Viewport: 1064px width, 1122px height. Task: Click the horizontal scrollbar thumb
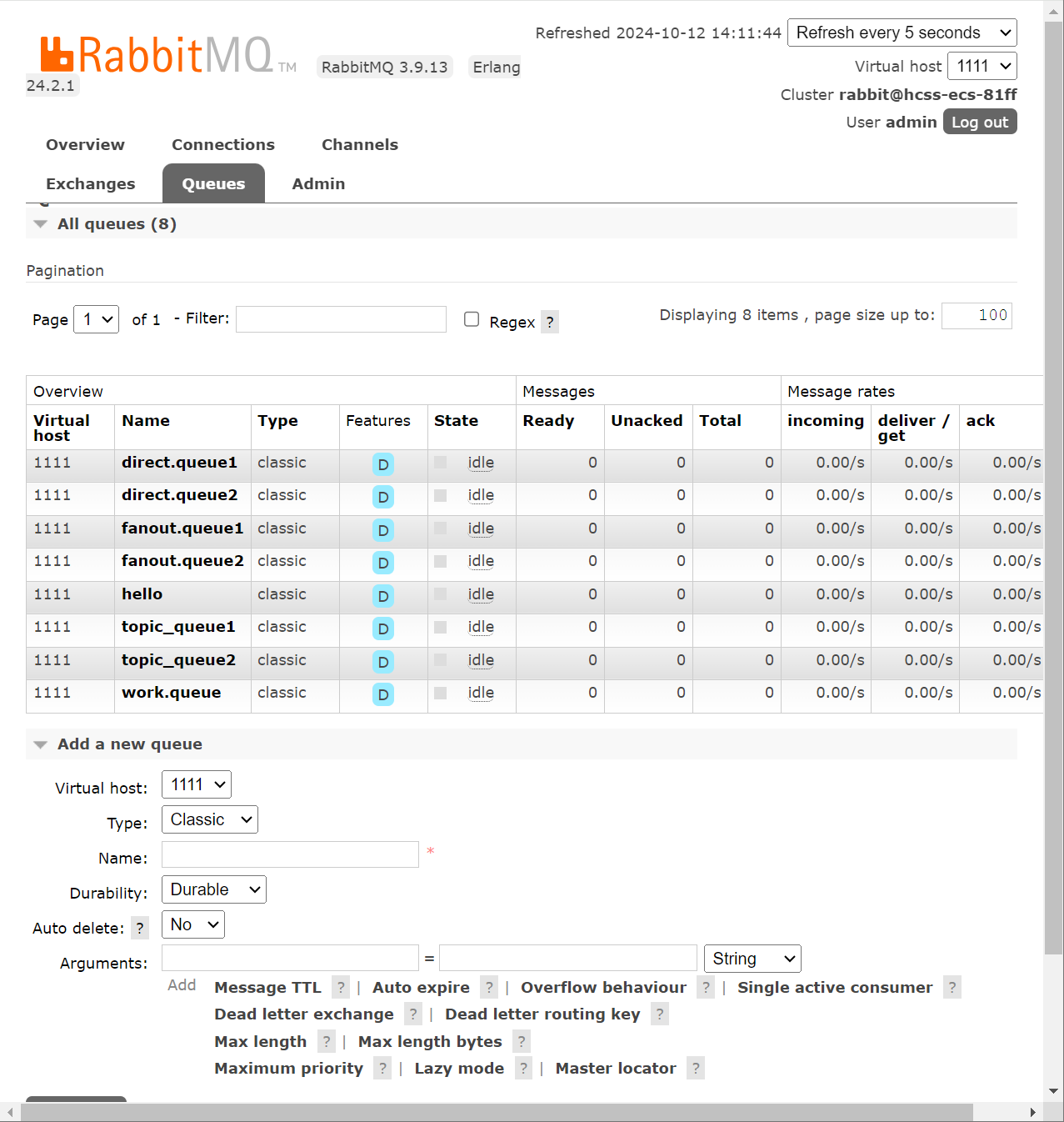pyautogui.click(x=497, y=1113)
